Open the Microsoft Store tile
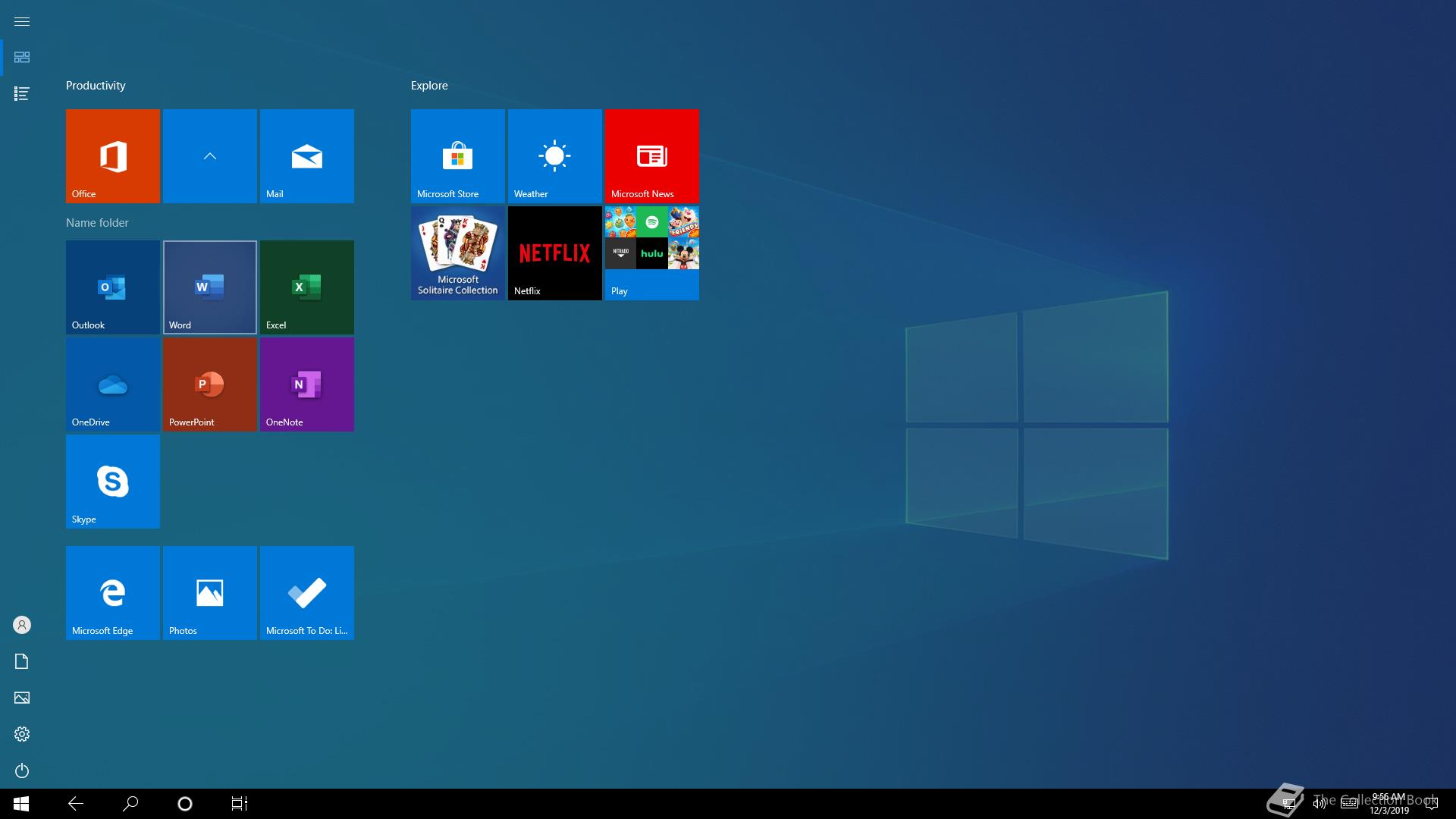 point(457,155)
